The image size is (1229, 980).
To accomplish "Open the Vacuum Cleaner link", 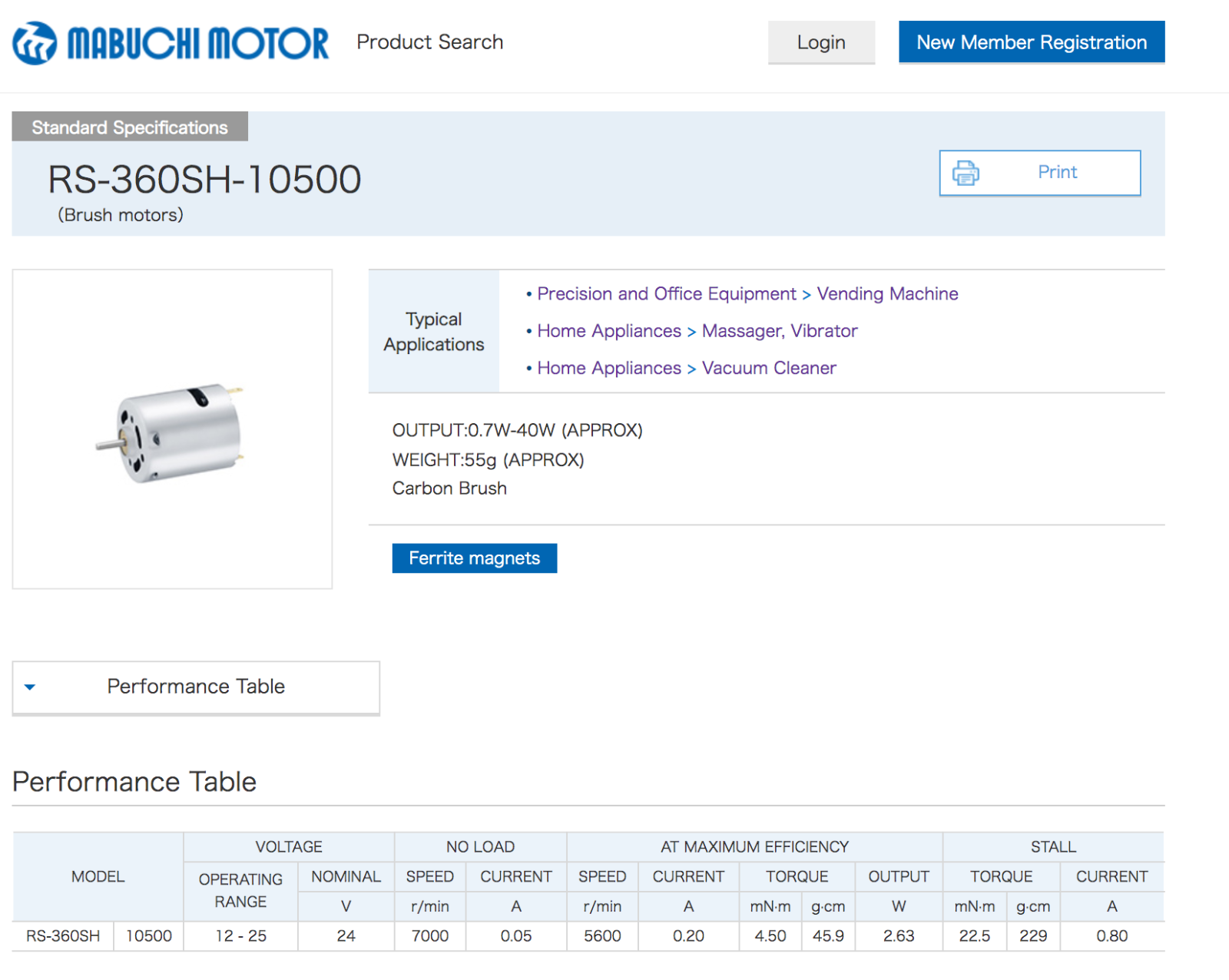I will (x=769, y=368).
